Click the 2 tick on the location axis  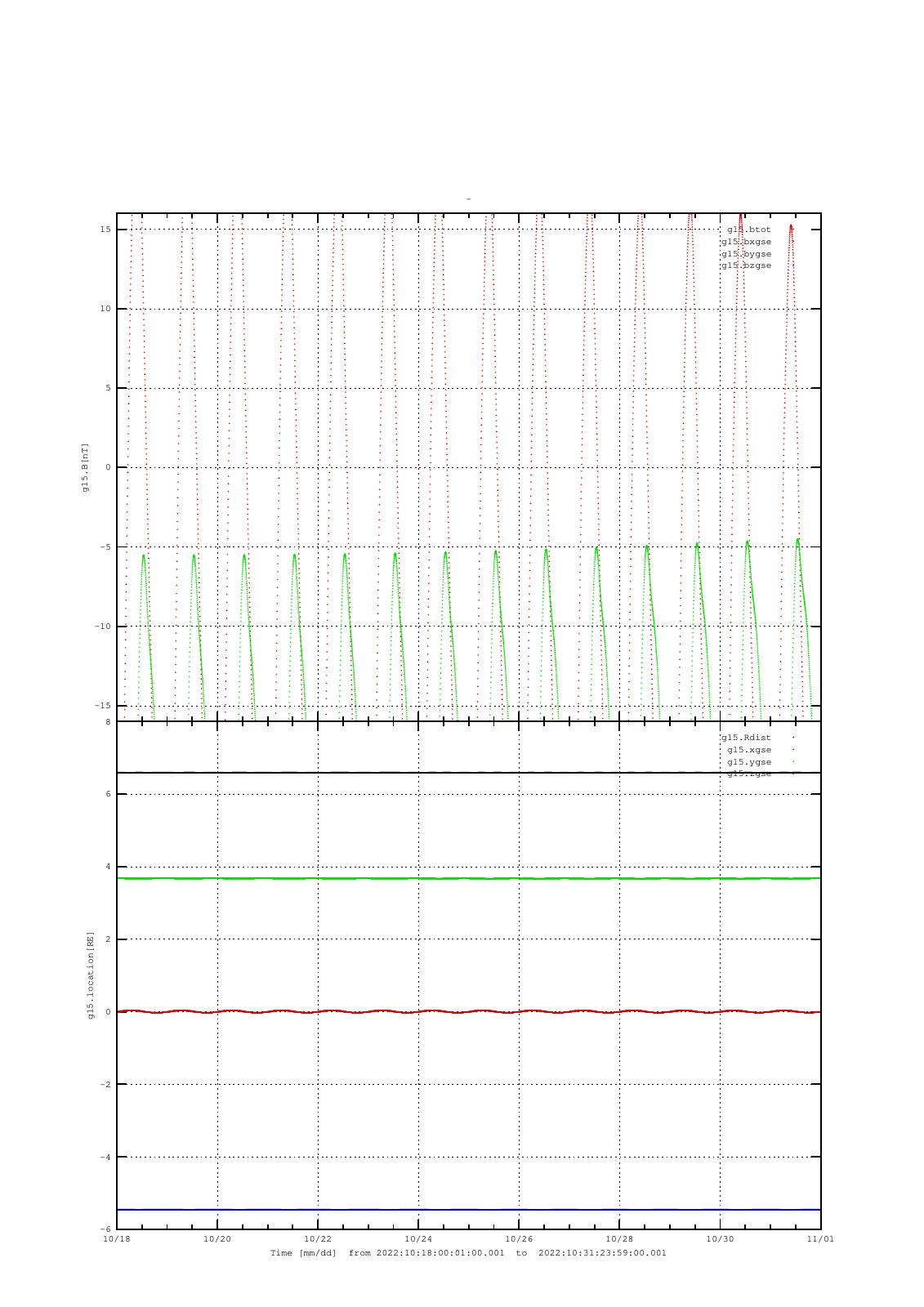pyautogui.click(x=108, y=939)
